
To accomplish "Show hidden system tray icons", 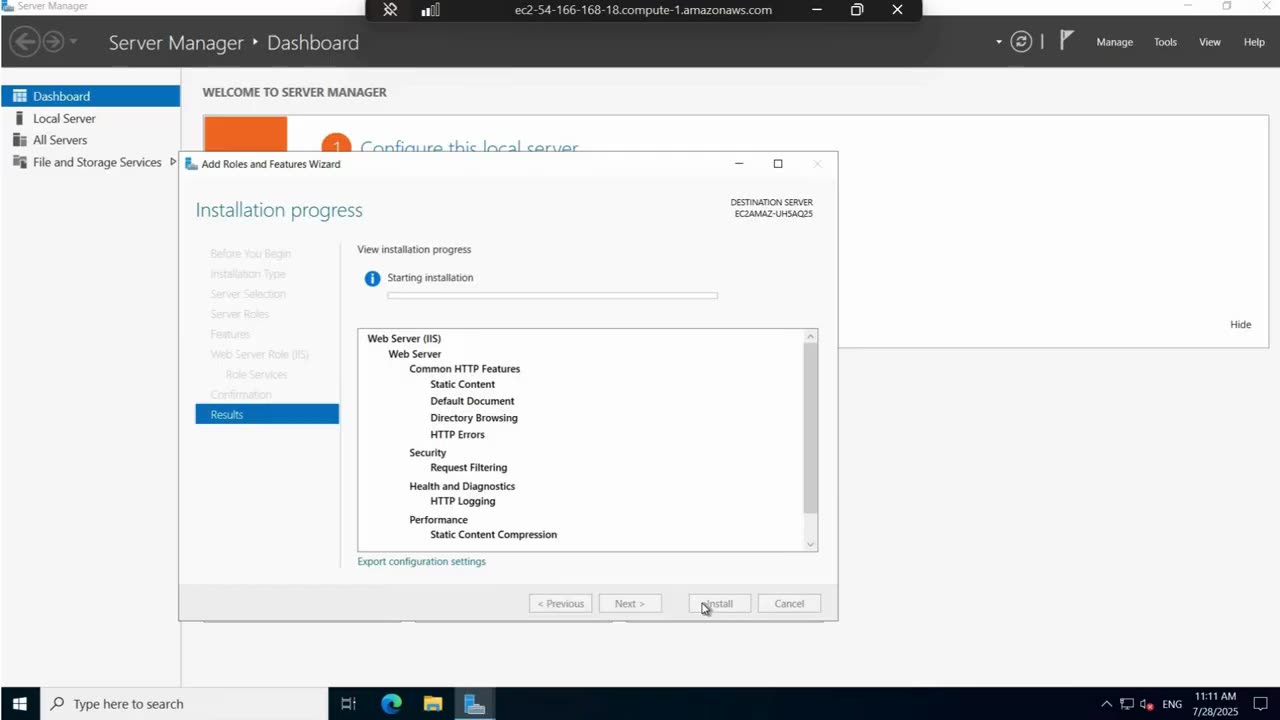I will pos(1106,704).
